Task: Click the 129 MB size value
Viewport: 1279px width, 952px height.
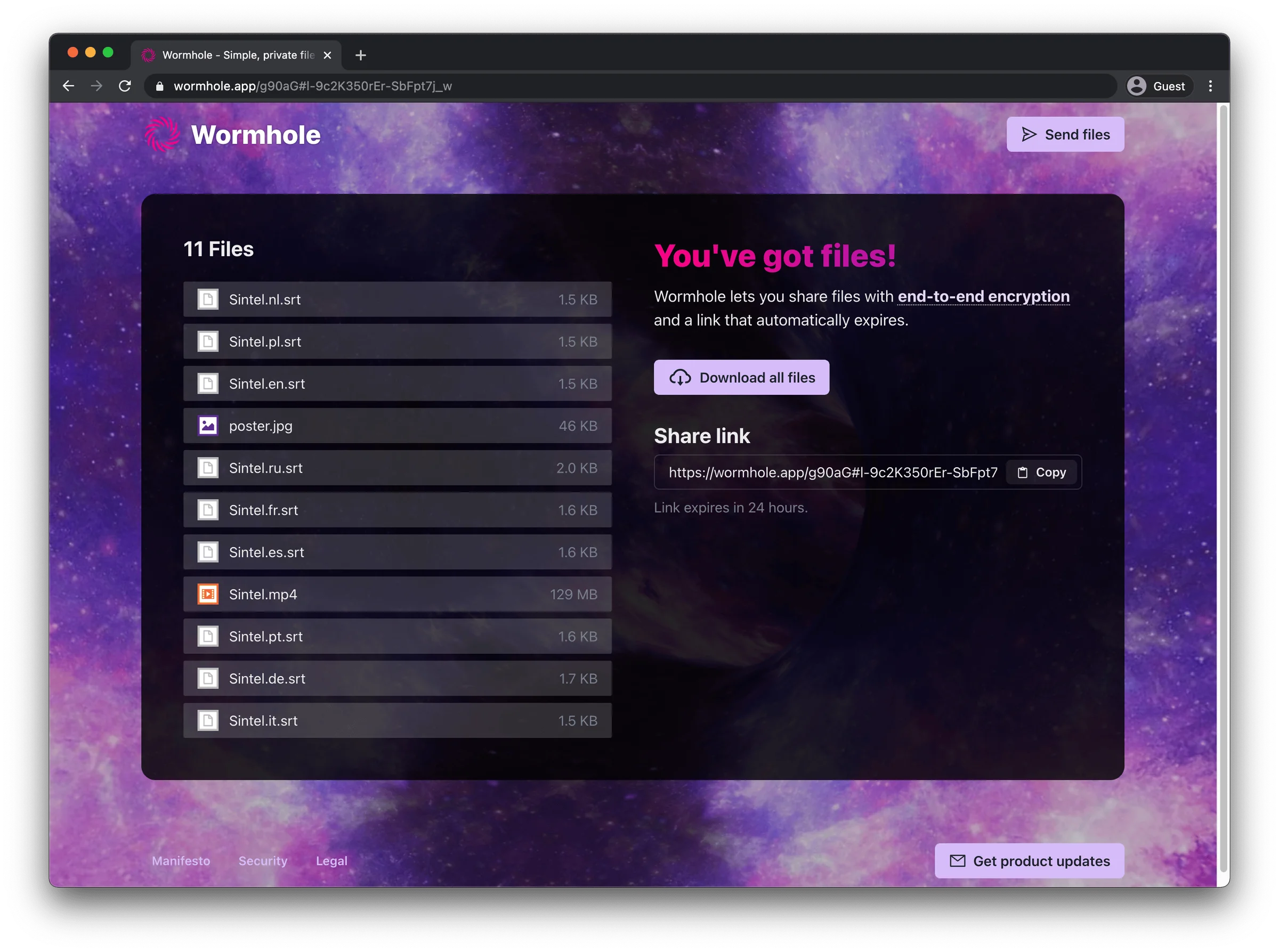Action: (573, 594)
